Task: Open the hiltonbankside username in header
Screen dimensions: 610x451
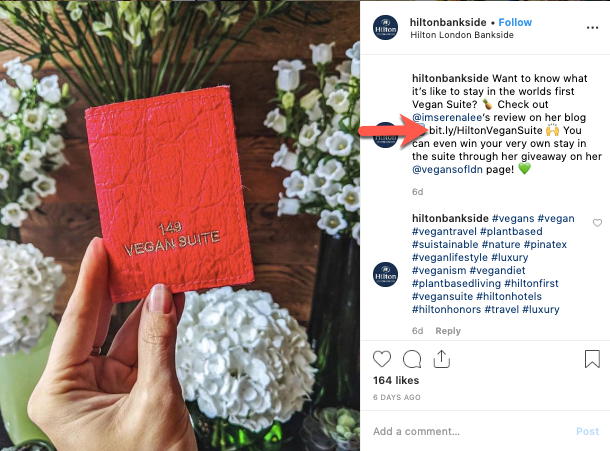Action: coord(448,22)
